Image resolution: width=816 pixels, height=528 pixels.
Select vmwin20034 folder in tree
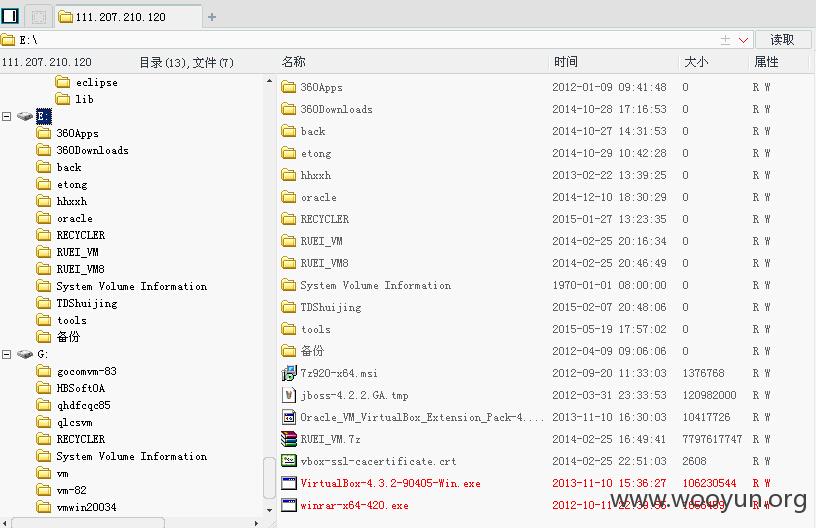[76, 507]
